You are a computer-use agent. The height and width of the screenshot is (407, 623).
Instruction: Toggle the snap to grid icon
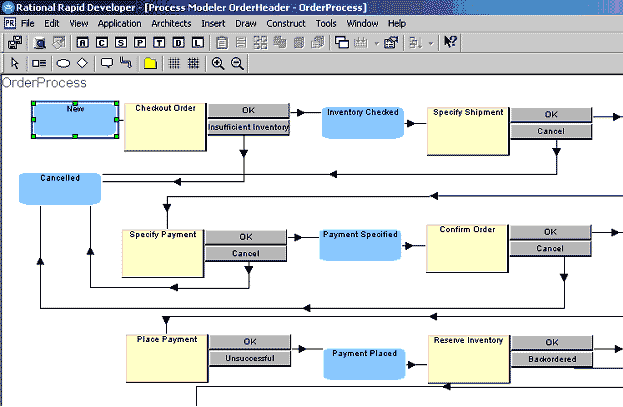click(193, 63)
